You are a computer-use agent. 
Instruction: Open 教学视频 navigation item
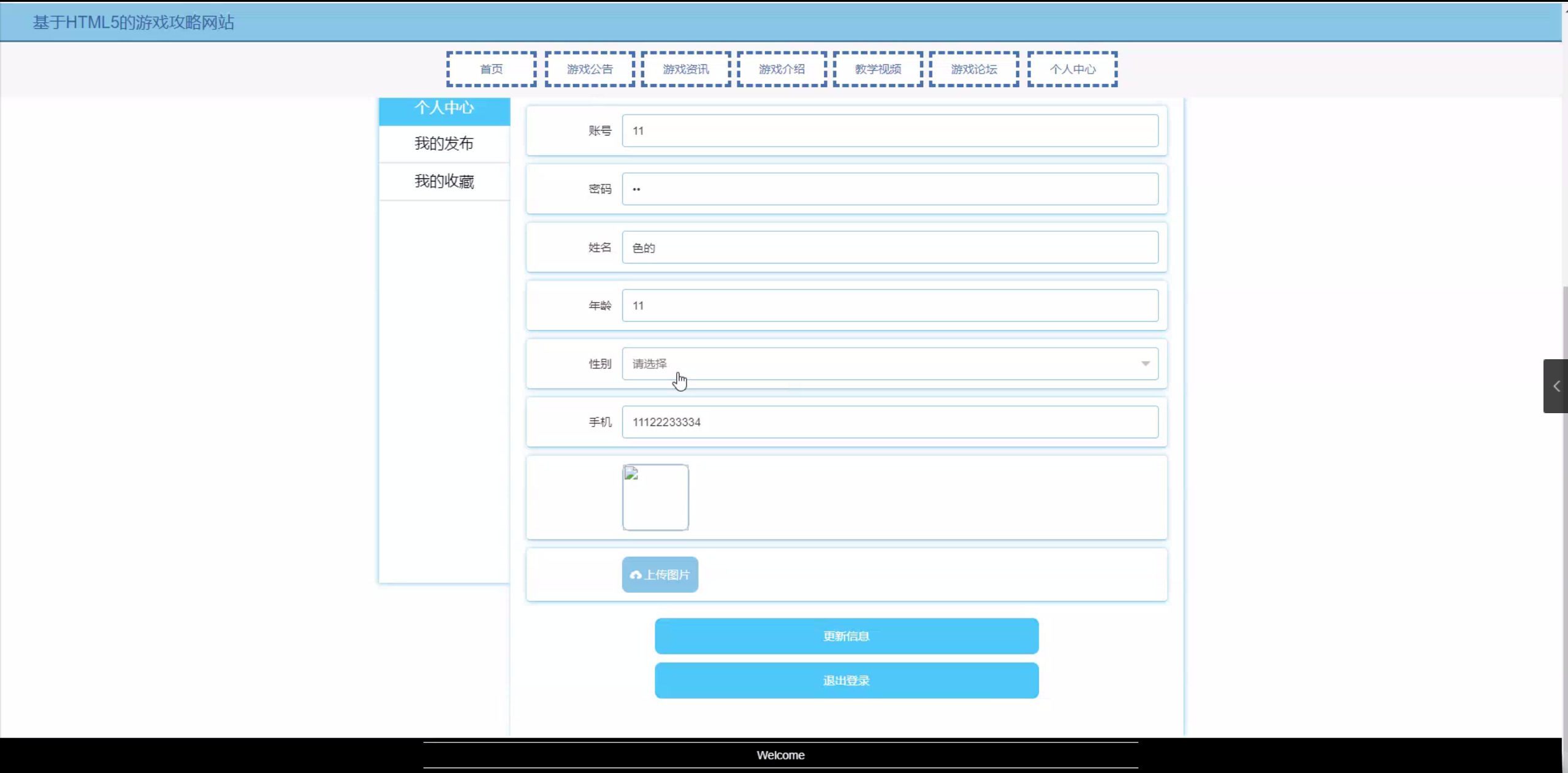(x=877, y=69)
